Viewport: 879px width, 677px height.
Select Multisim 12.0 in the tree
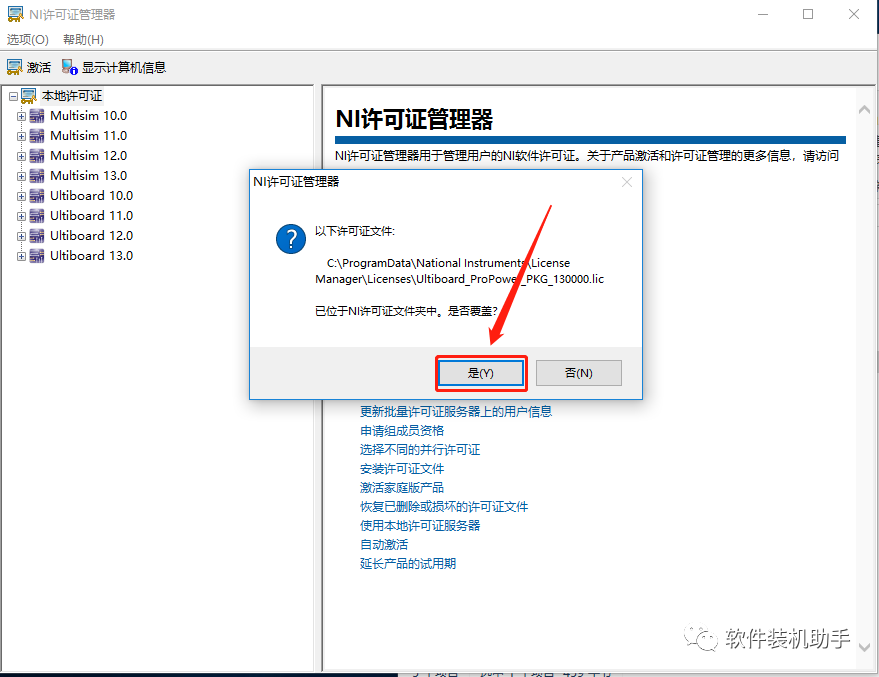point(89,156)
